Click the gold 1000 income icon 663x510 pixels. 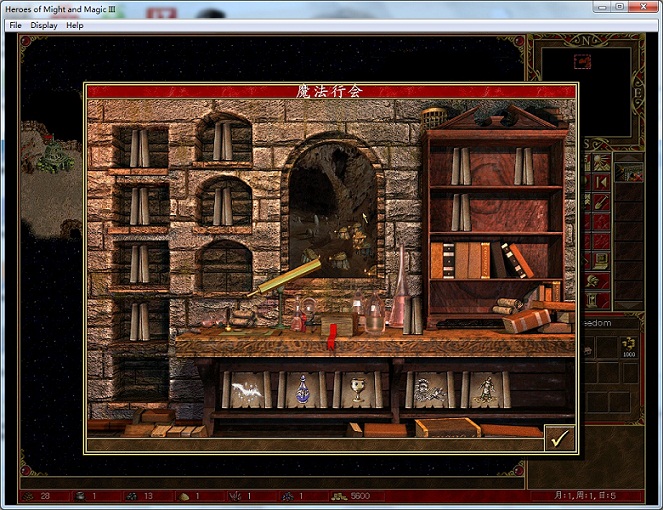point(629,347)
